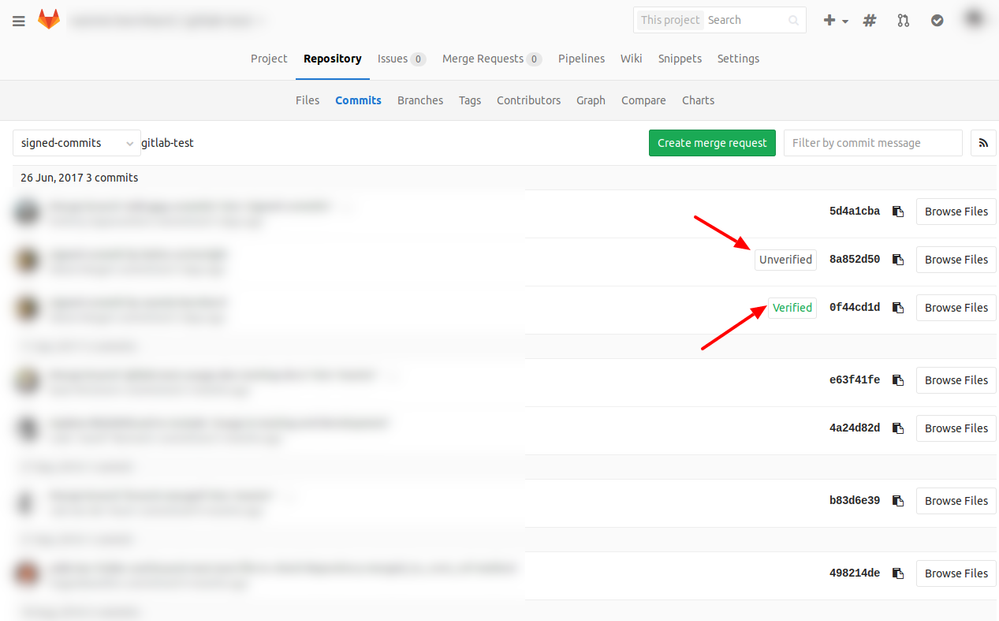Go to the Graph sub-tab
Screen dimensions: 999x621
591,101
